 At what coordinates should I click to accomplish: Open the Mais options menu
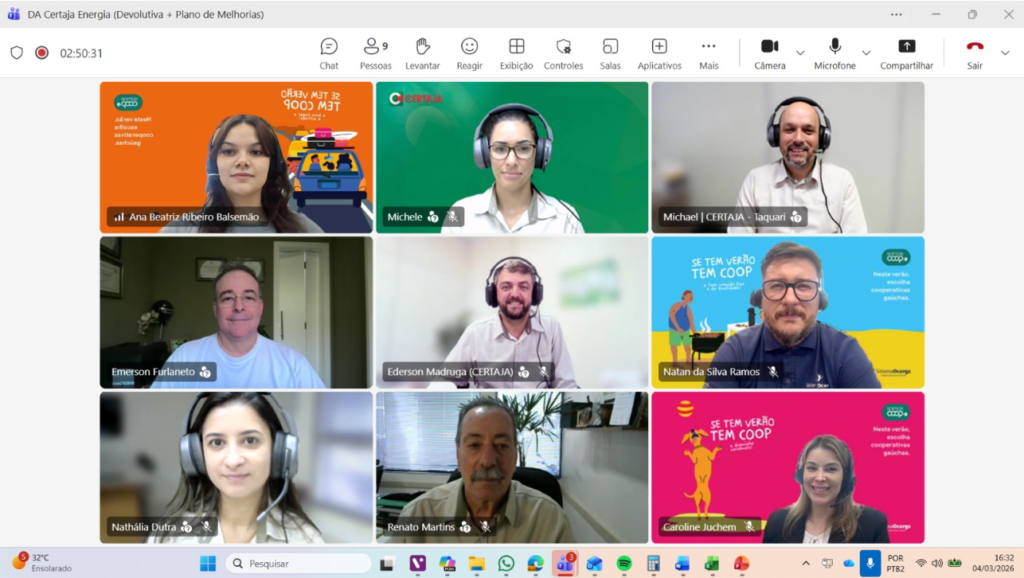pos(708,53)
